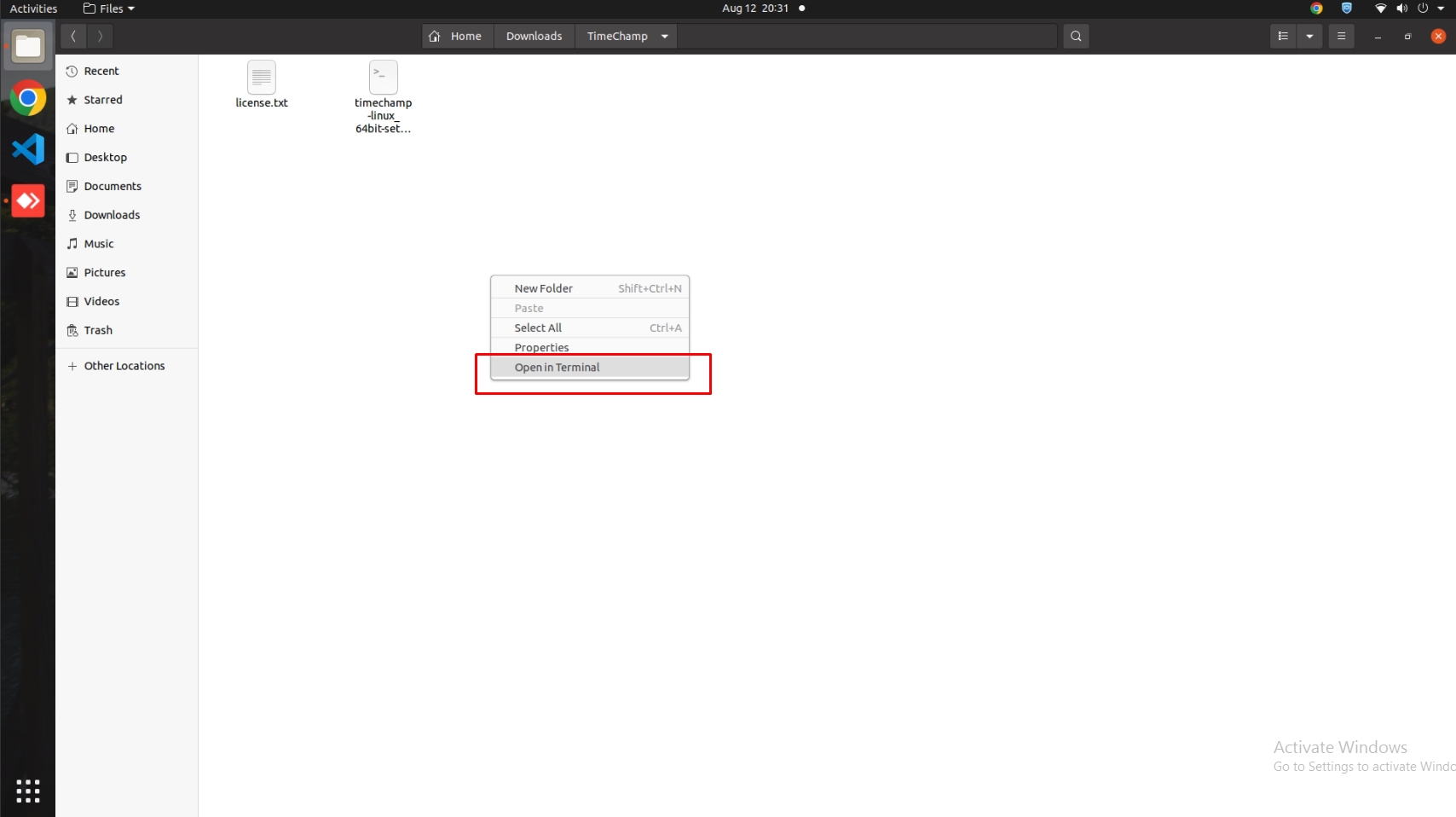Open Visual Studio Code from the dock
The width and height of the screenshot is (1456, 817).
click(x=28, y=149)
